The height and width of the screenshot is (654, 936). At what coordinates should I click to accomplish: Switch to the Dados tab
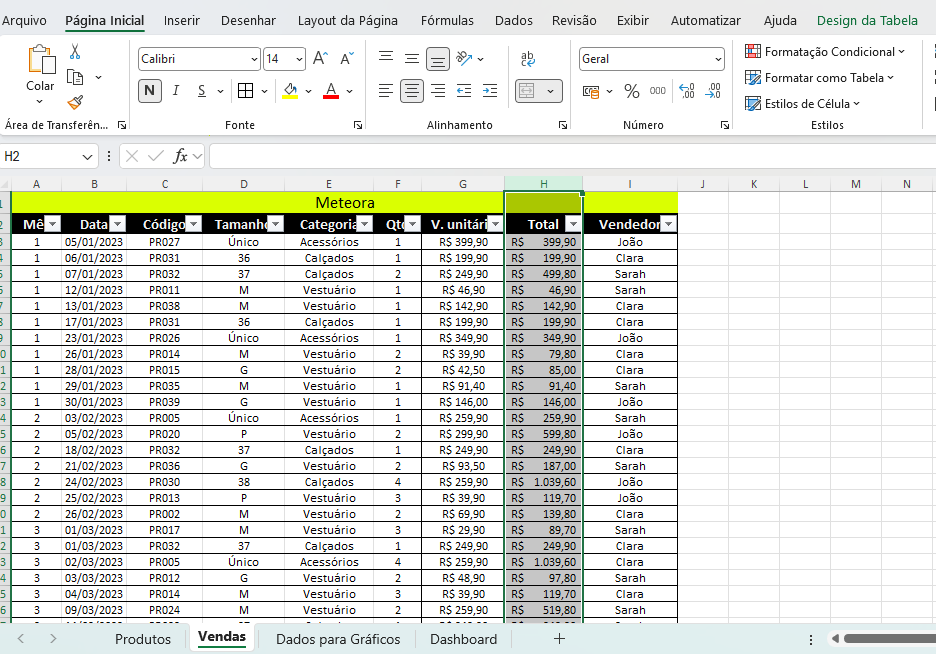coord(513,20)
